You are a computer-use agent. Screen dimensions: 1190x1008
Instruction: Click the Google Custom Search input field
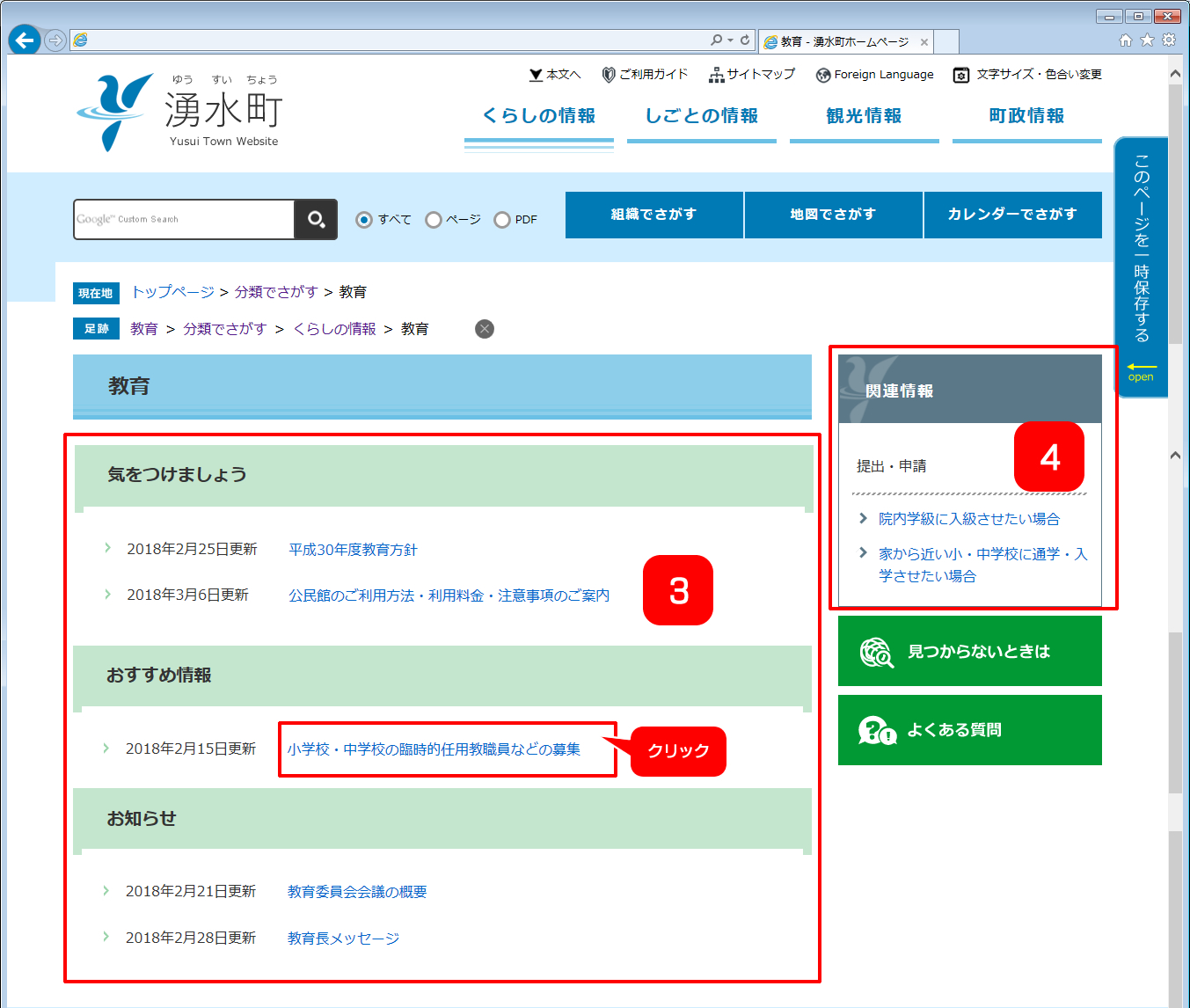pos(184,219)
